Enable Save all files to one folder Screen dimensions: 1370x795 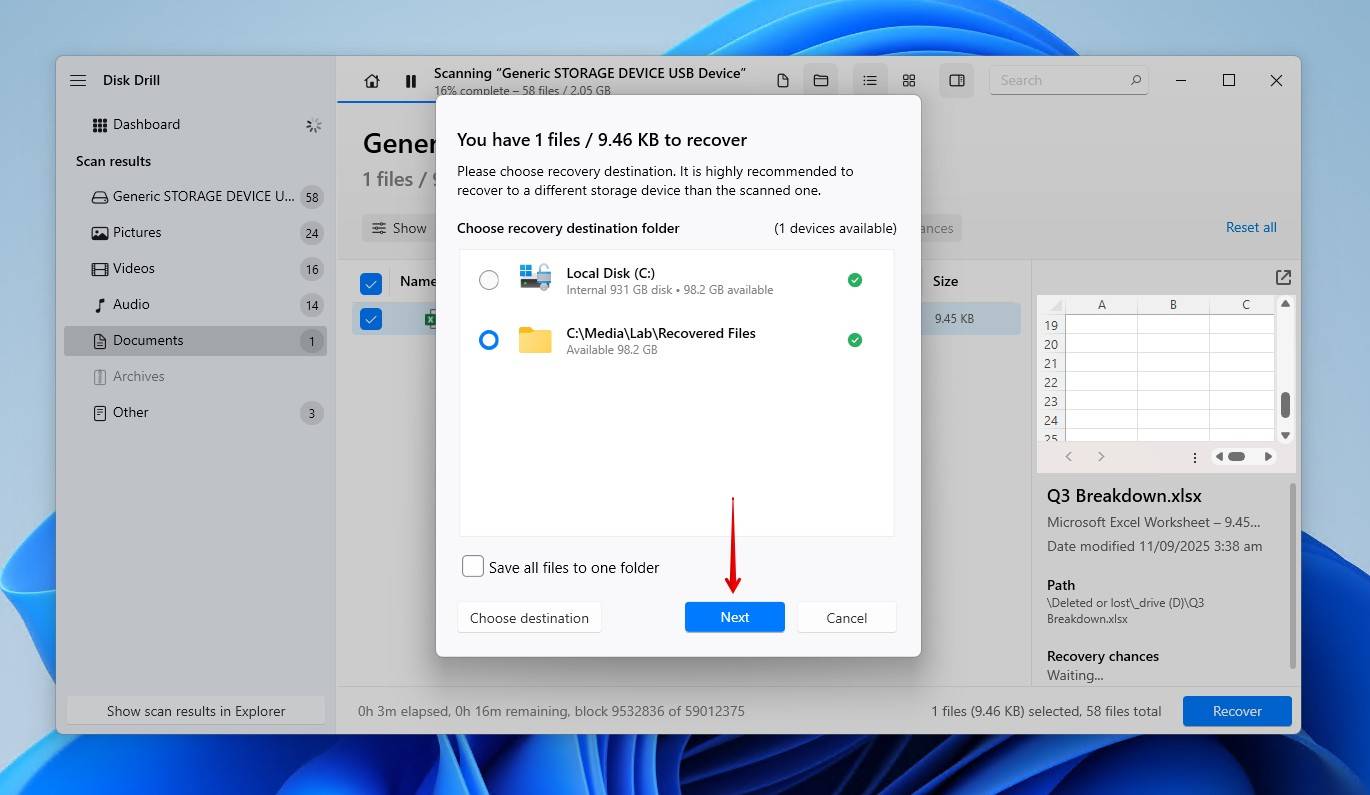click(472, 566)
